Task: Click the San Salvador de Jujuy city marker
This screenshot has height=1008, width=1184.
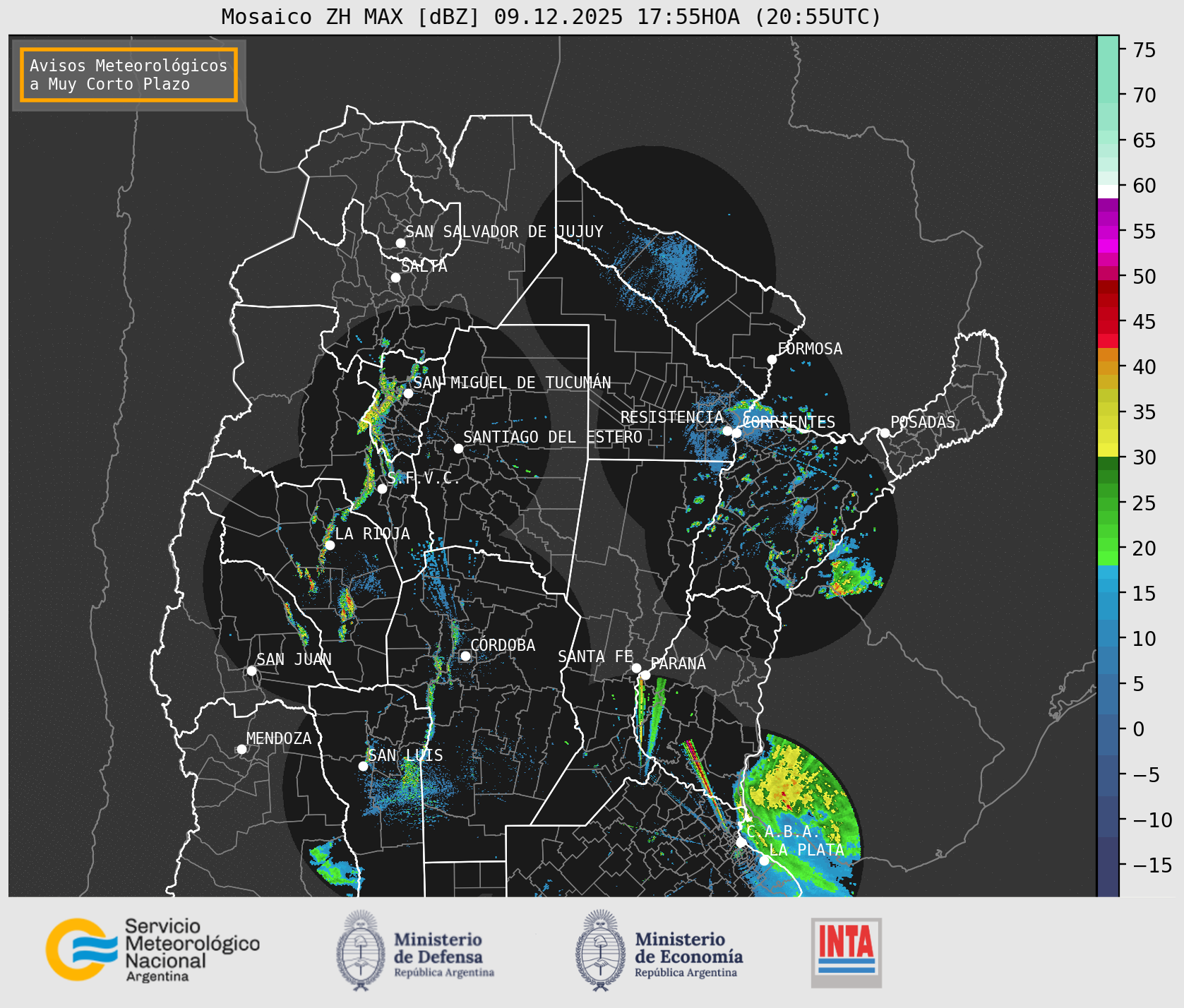Action: coord(400,243)
